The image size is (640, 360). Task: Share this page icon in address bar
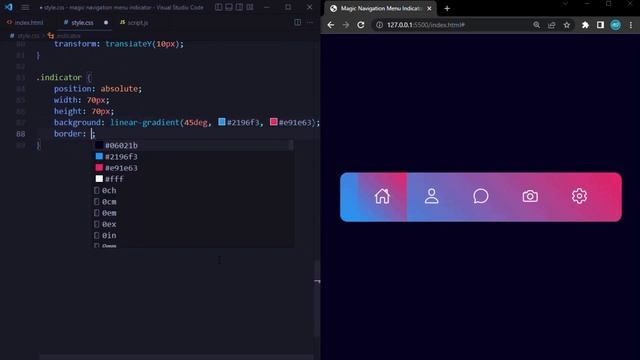click(x=551, y=25)
